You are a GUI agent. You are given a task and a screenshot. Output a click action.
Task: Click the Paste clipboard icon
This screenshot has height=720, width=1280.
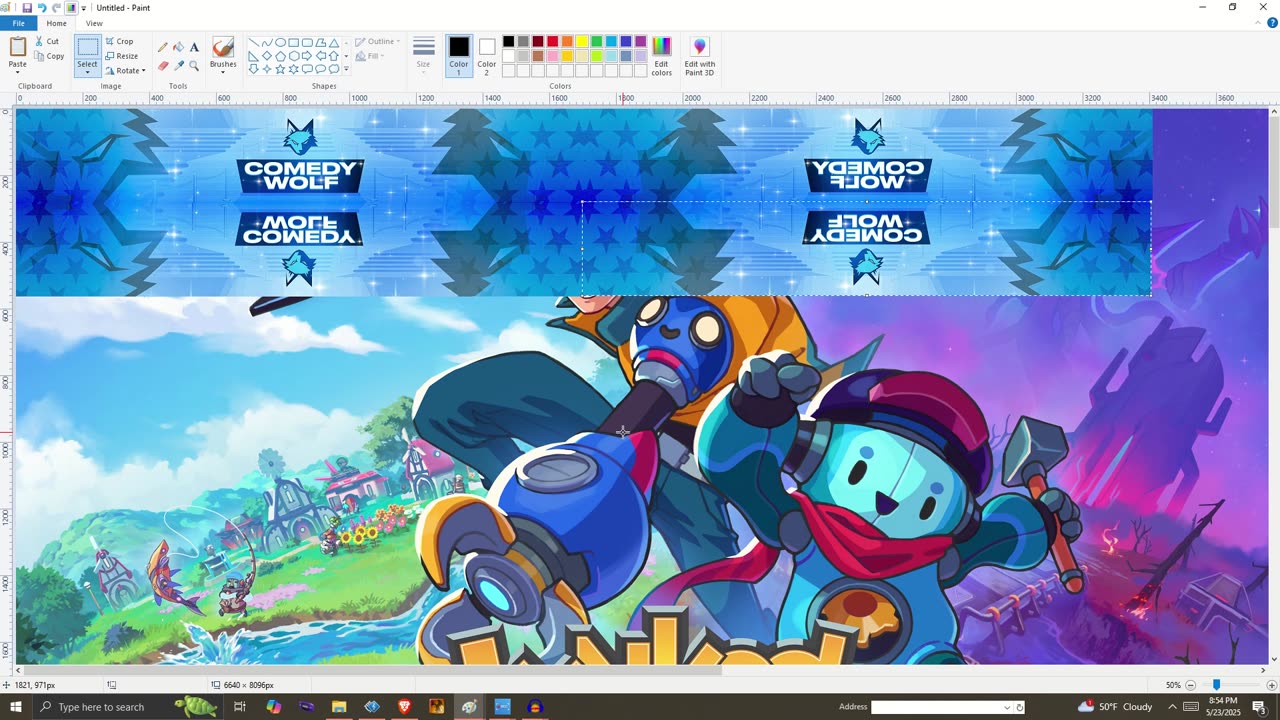pos(18,47)
